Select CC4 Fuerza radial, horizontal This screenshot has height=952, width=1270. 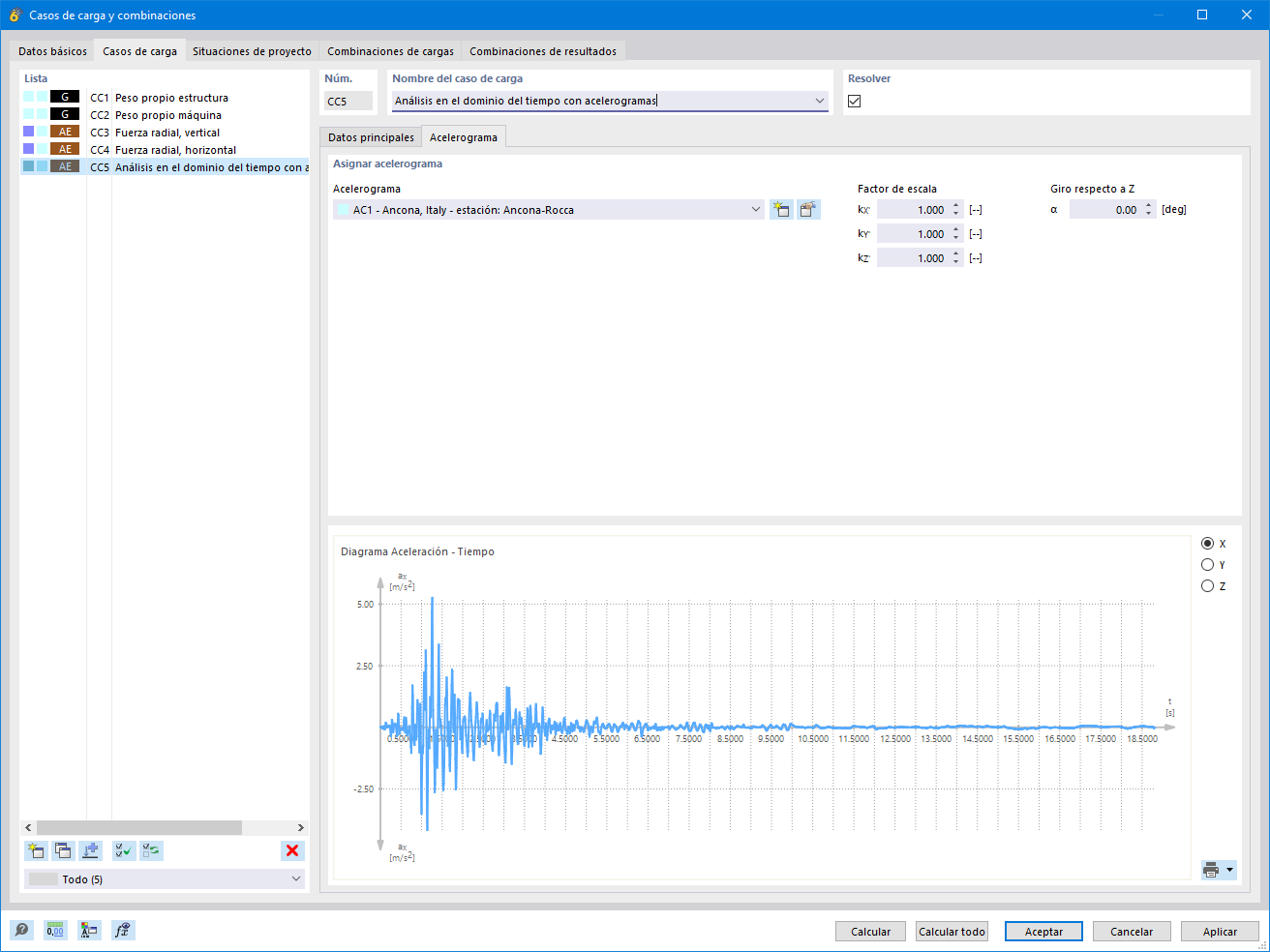(x=165, y=149)
